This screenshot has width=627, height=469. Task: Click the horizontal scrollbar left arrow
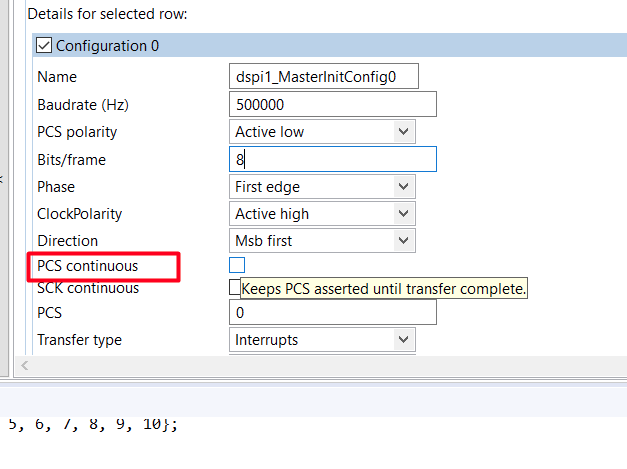click(x=25, y=366)
